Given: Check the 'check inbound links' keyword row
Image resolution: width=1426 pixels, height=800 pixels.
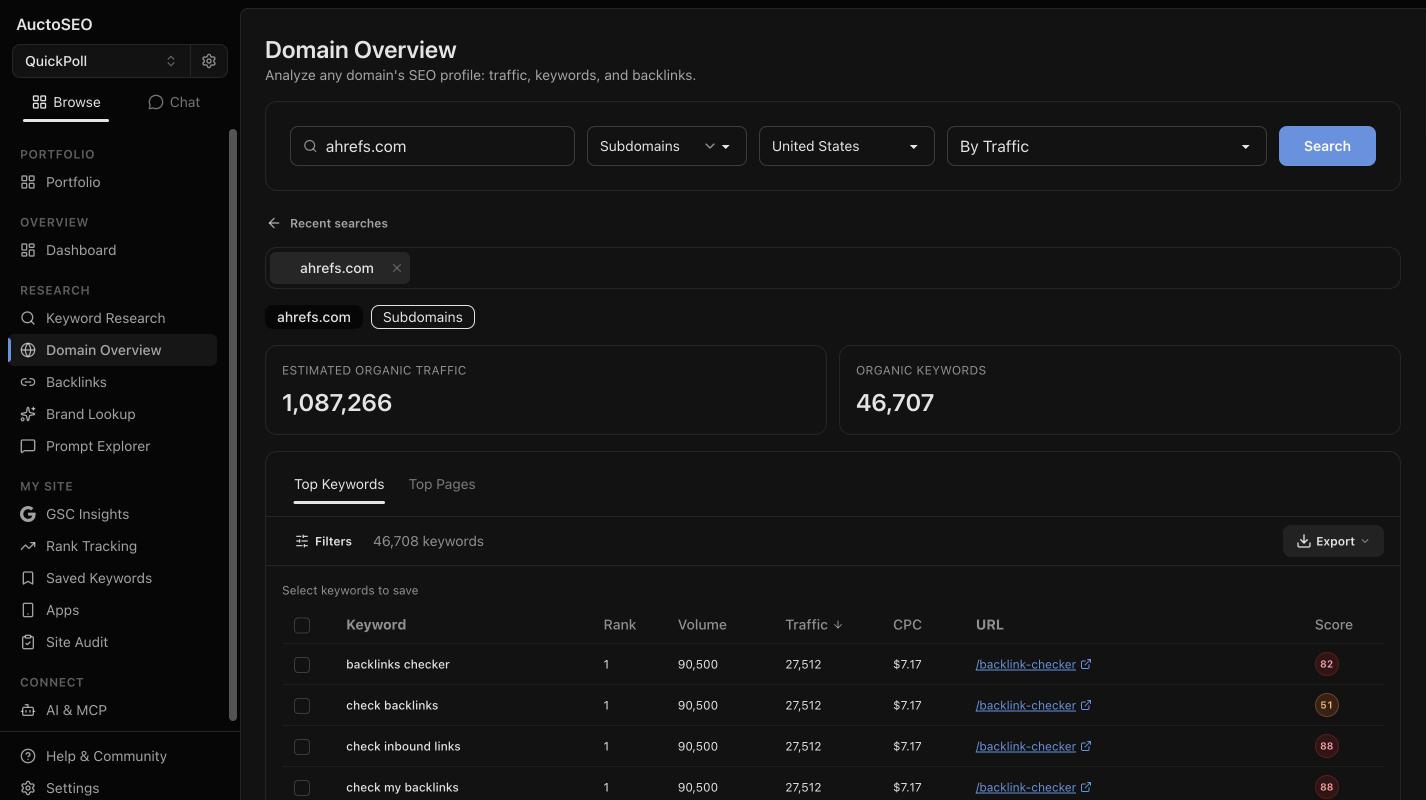Looking at the screenshot, I should [302, 747].
